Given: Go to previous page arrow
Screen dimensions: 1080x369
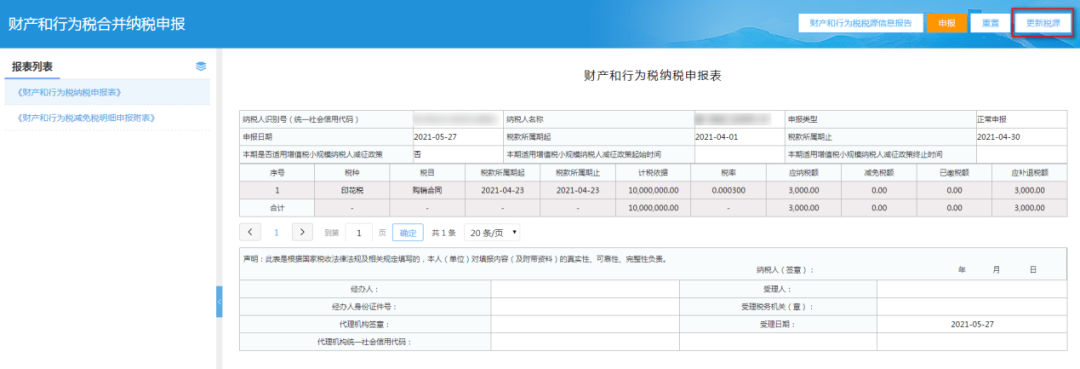Looking at the screenshot, I should point(250,232).
